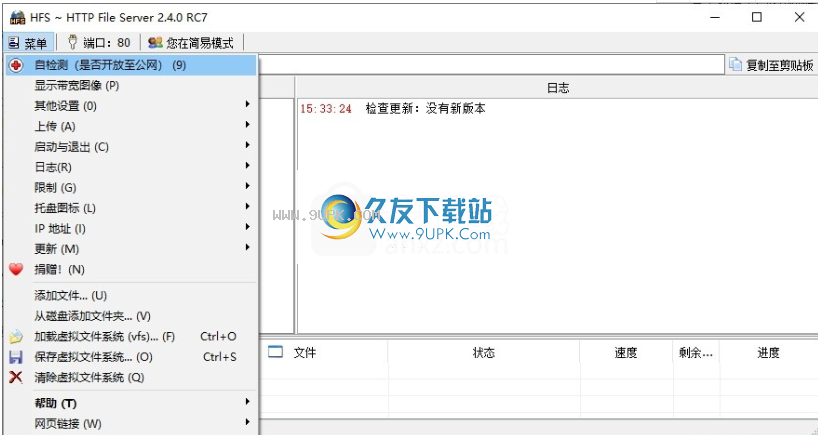
Task: Click the 速度 column header
Action: point(625,353)
